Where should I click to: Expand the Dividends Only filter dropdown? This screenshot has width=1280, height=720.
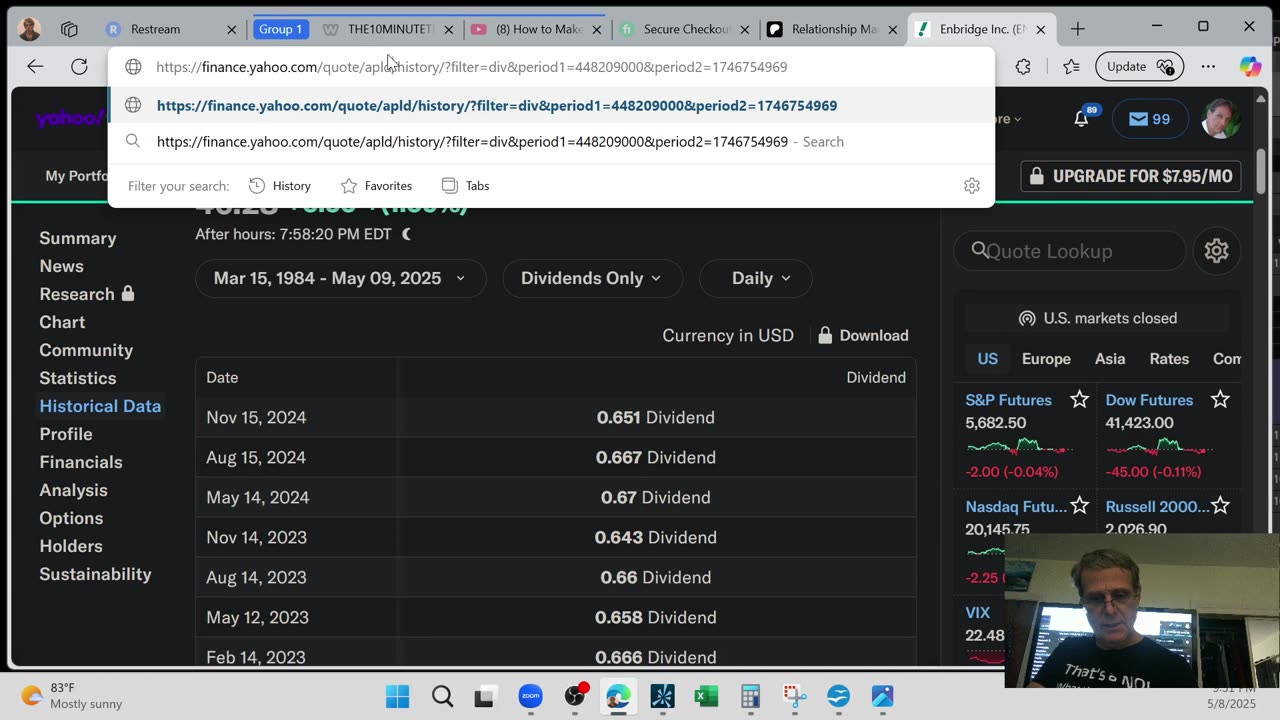point(592,278)
